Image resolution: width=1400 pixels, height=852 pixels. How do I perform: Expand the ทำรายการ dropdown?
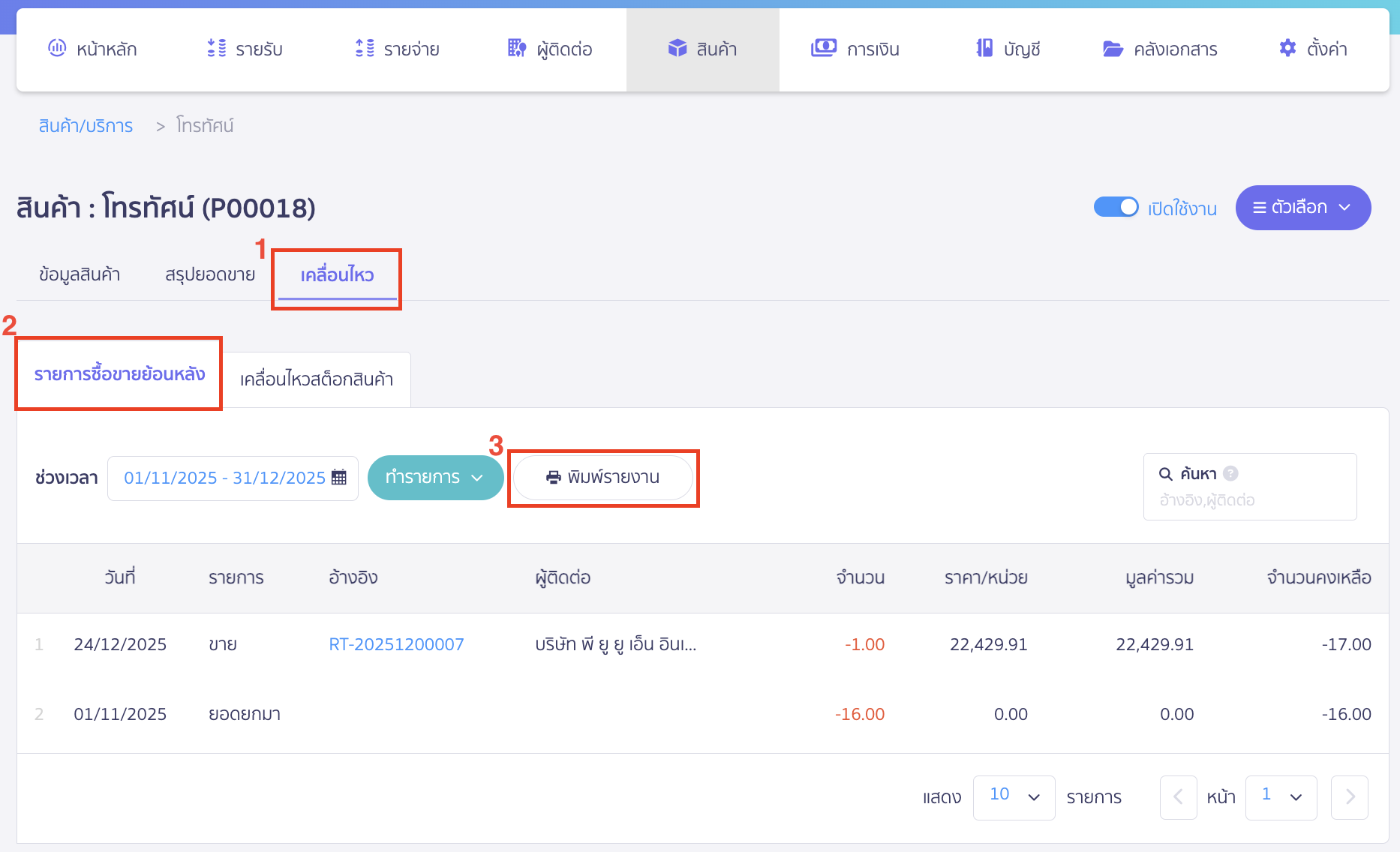click(x=435, y=477)
